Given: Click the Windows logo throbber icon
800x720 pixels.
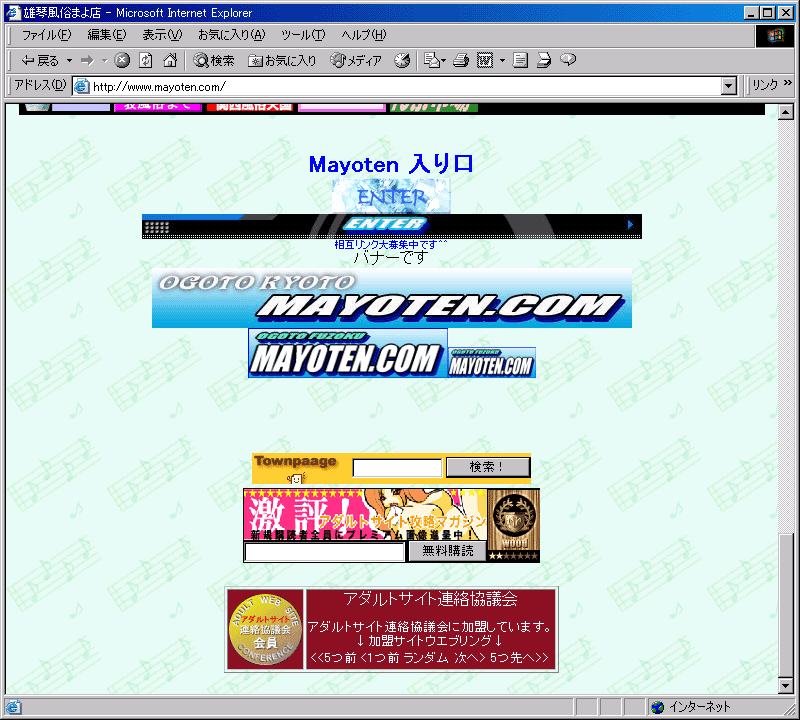Looking at the screenshot, I should click(774, 35).
